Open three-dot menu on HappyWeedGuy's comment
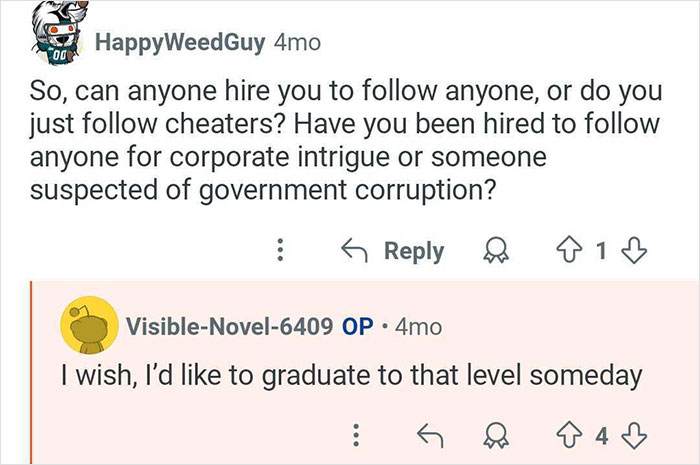 click(x=282, y=252)
